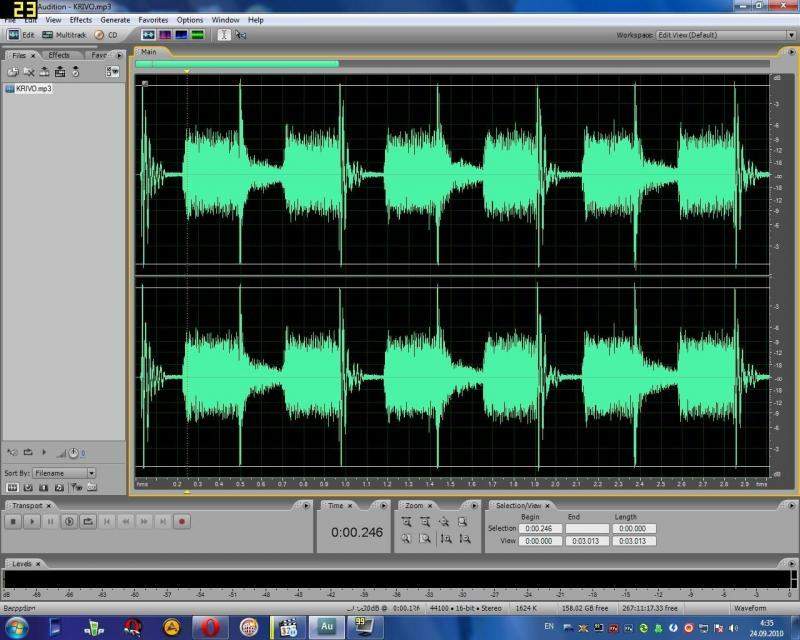Open the Workspace dropdown
800x640 pixels.
tap(722, 35)
